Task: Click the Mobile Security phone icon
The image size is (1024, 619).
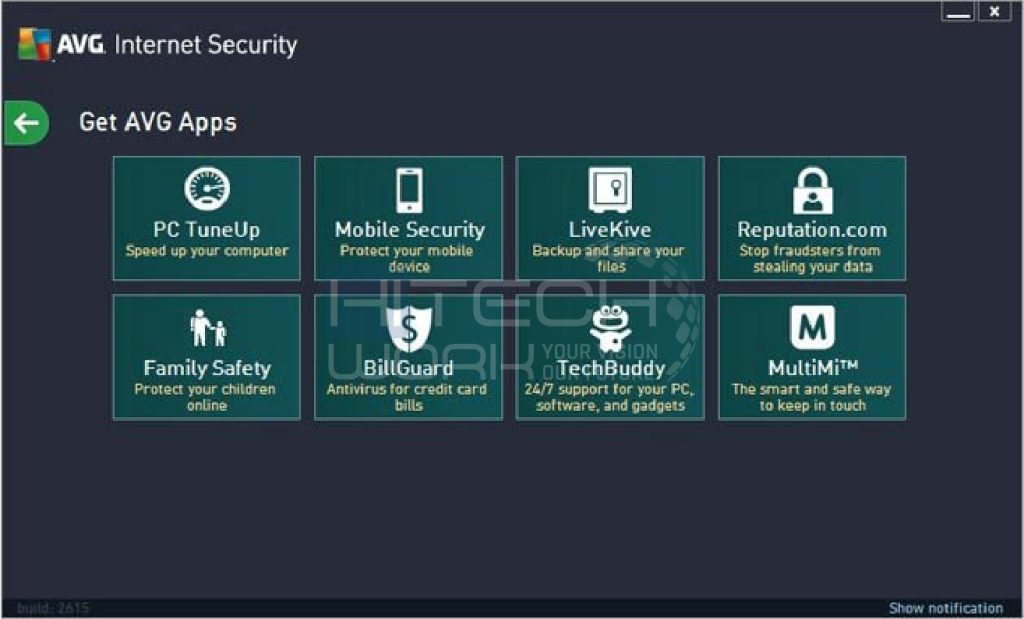Action: (x=409, y=190)
